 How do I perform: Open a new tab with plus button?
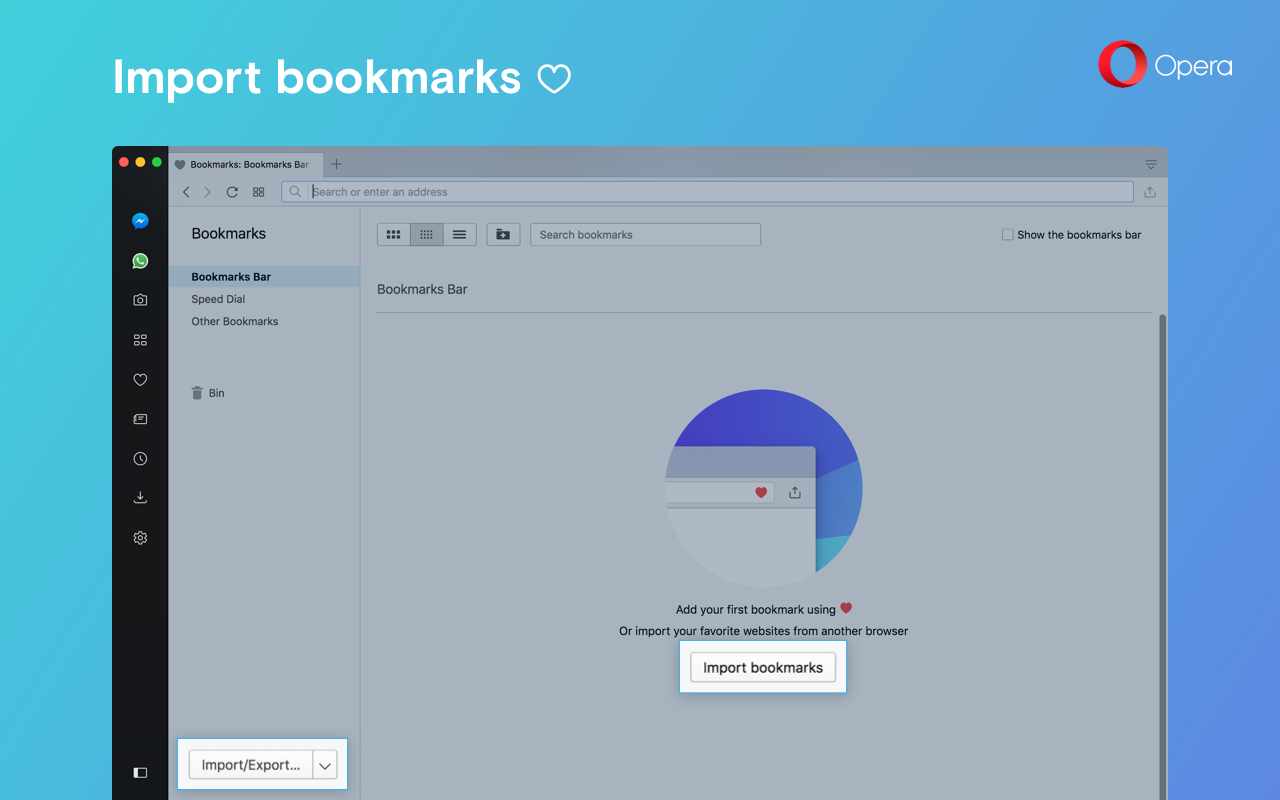coord(337,164)
